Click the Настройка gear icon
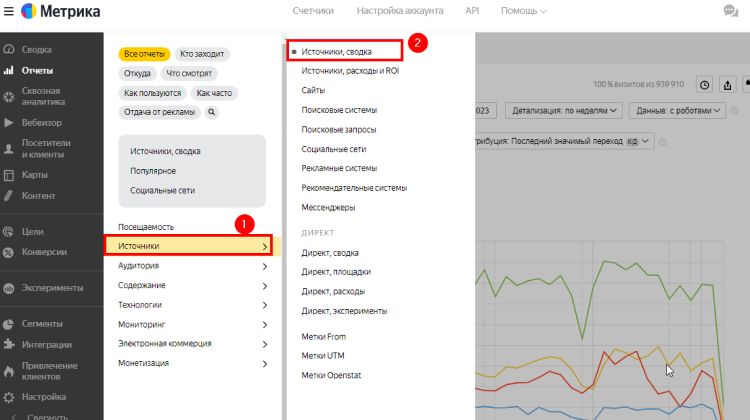The width and height of the screenshot is (750, 420). 9,397
